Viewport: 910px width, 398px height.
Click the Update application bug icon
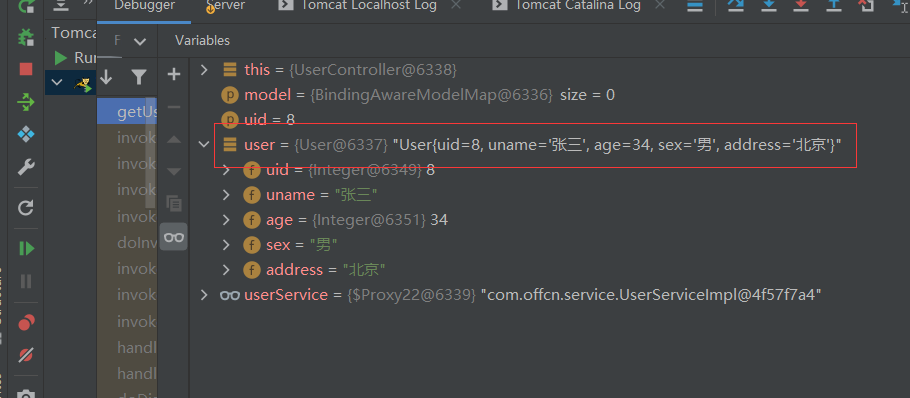pyautogui.click(x=26, y=38)
